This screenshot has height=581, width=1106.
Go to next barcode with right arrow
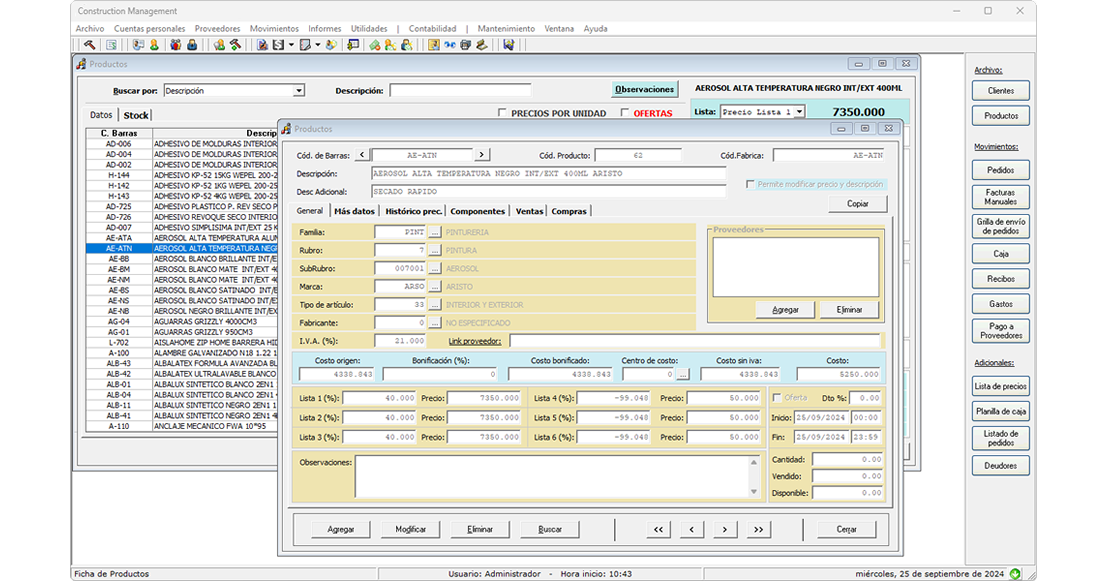[482, 154]
